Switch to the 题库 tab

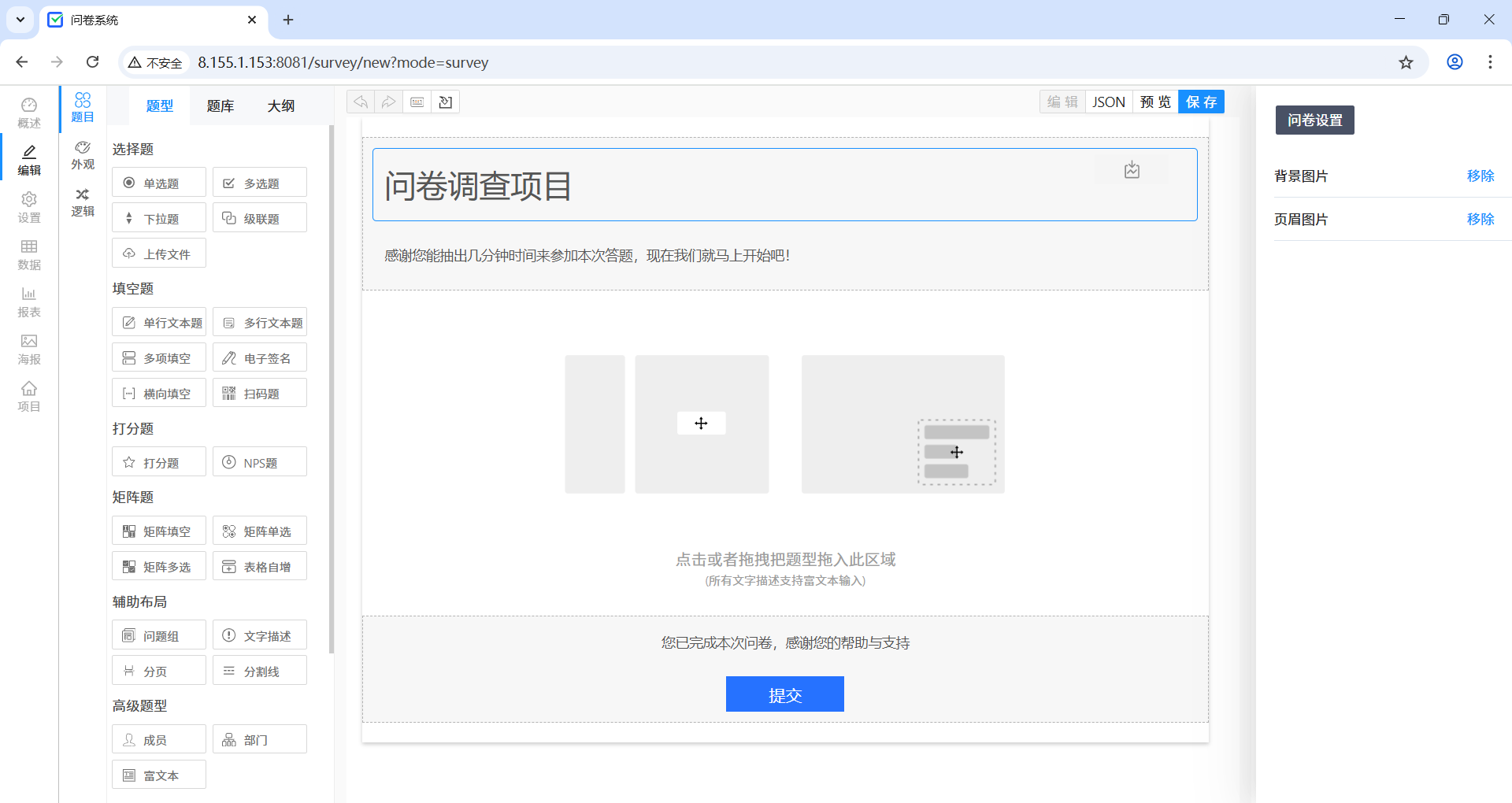(220, 105)
